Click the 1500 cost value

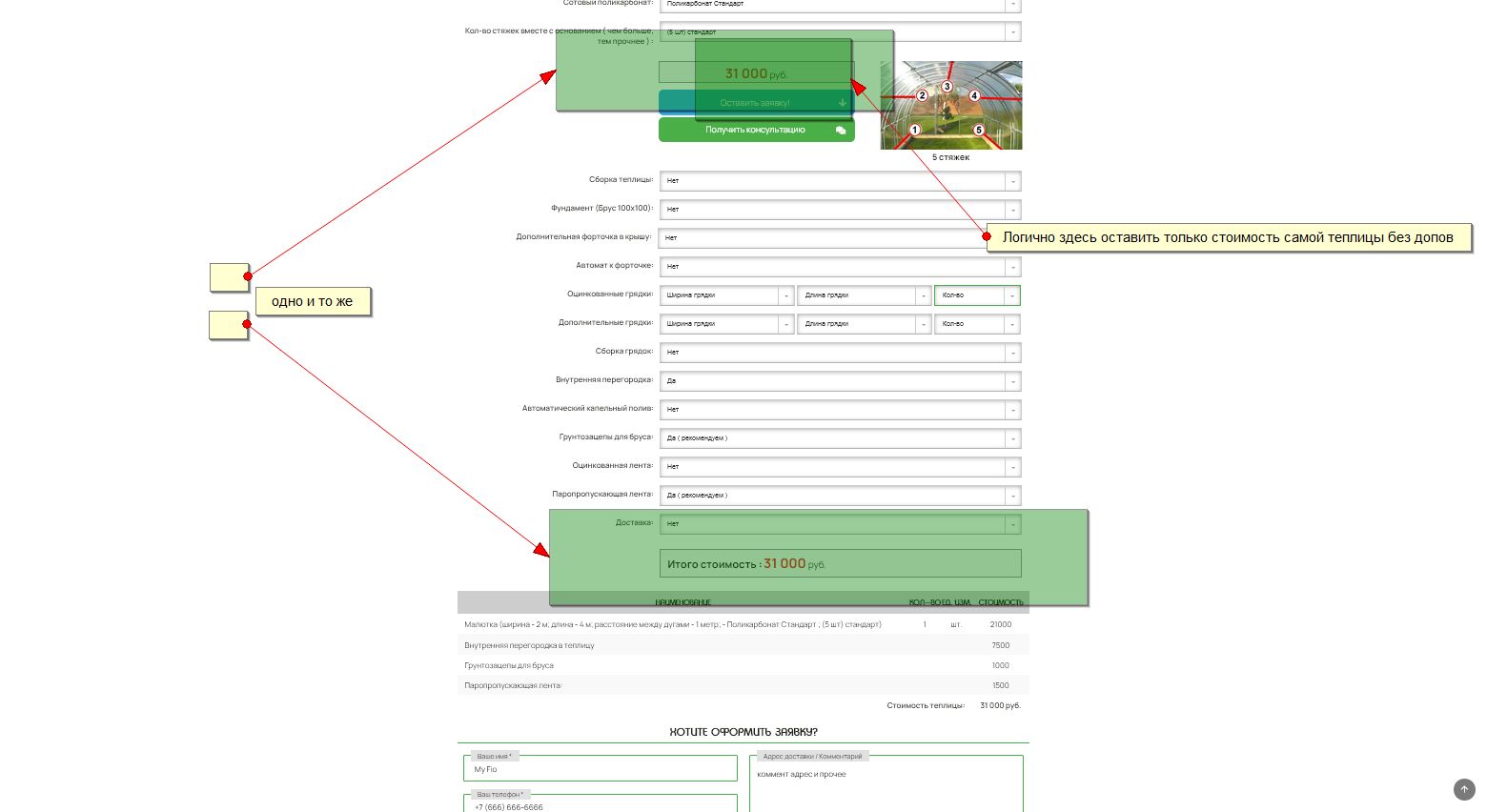click(x=1001, y=685)
